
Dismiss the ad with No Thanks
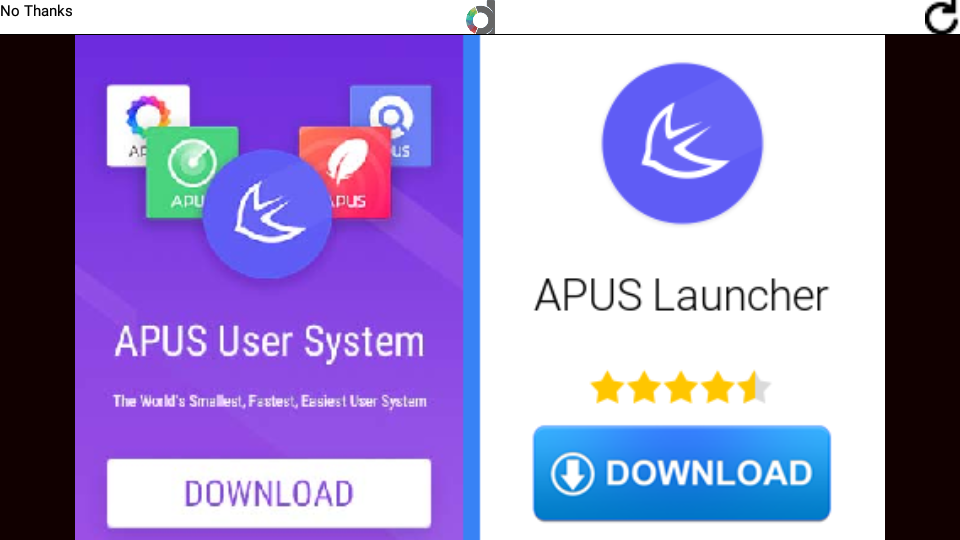[x=36, y=11]
